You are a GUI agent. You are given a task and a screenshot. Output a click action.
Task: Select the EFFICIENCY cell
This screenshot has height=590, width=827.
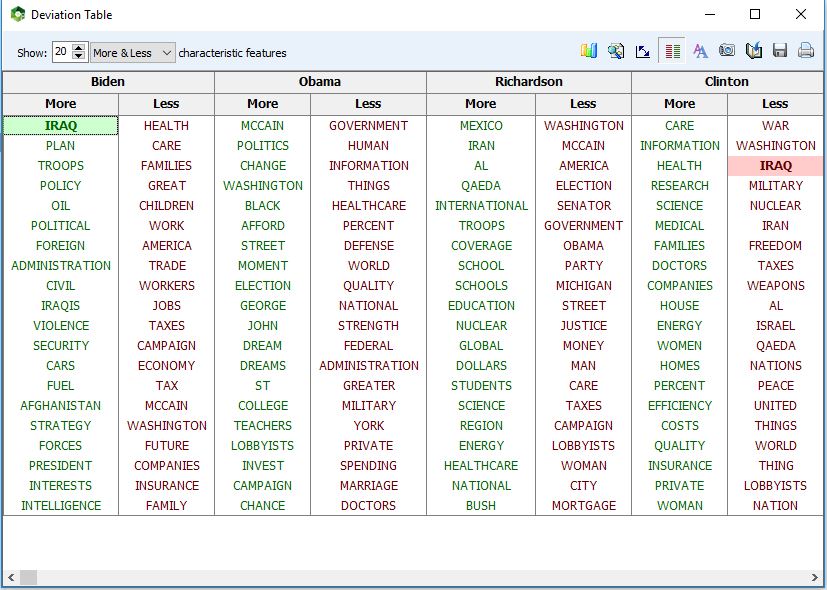680,405
